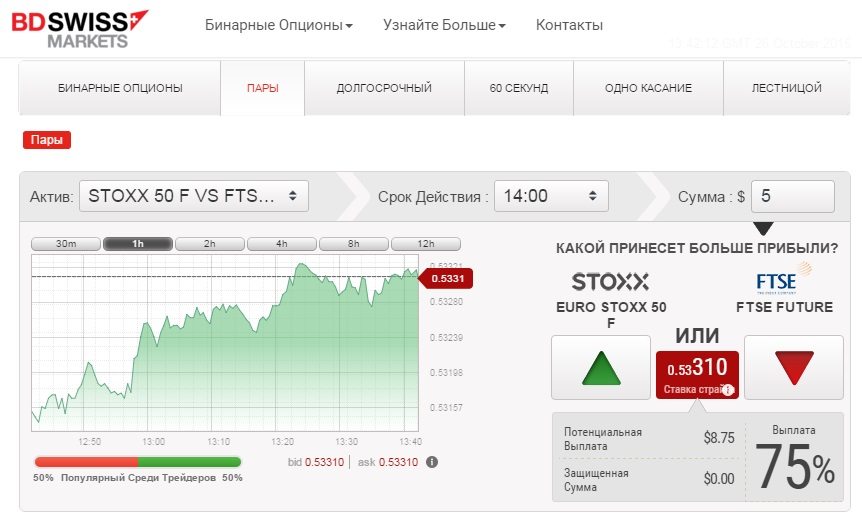Click the 75% payout figure
862x518 pixels.
[795, 467]
